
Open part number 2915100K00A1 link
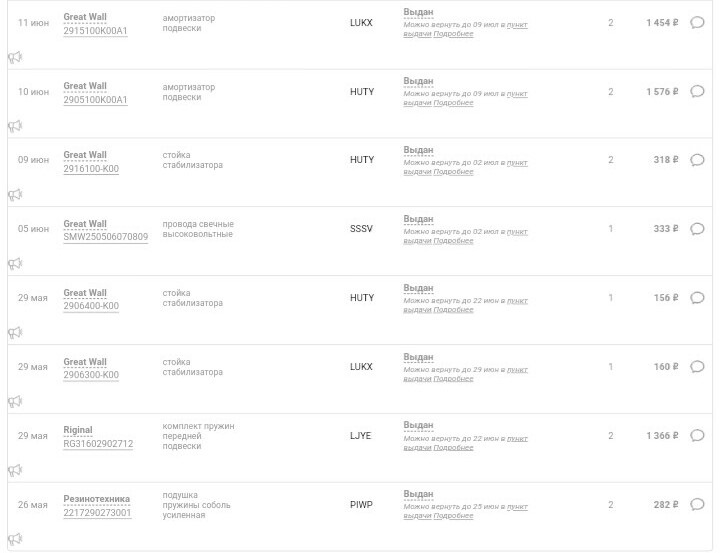coord(95,31)
